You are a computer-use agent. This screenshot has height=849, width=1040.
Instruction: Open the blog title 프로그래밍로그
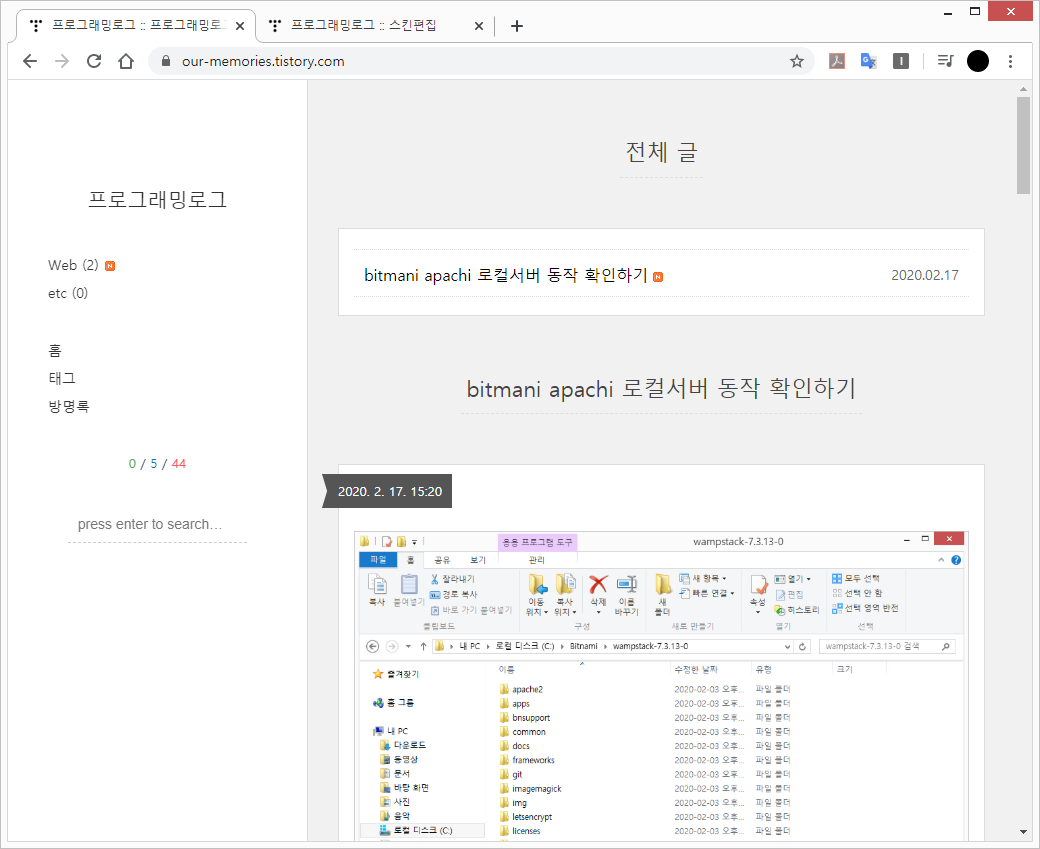pos(157,199)
